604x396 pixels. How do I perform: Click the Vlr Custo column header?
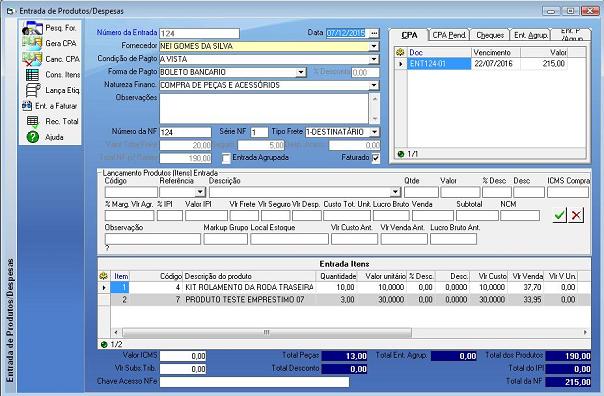point(489,276)
